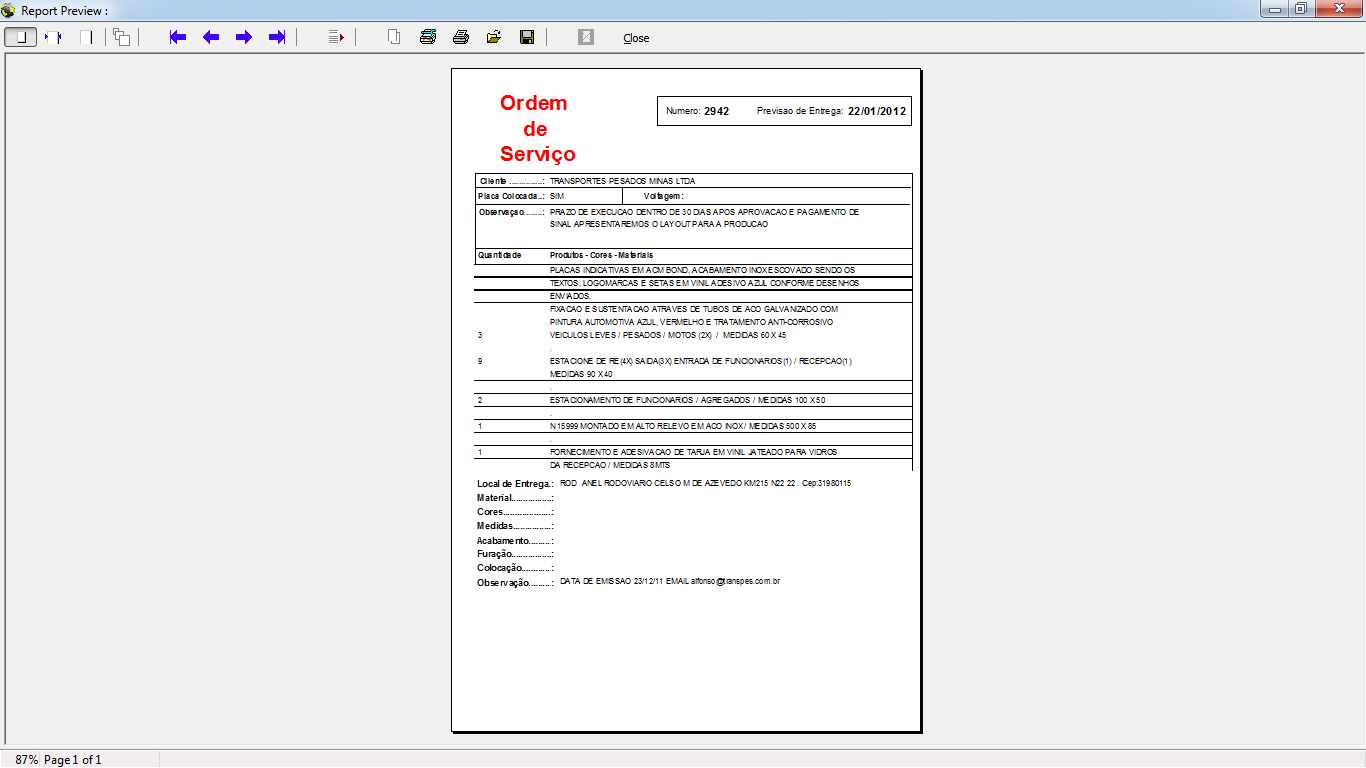Click the 'N 15999 MONTADO EM ALTO RELEVO' line
This screenshot has width=1366, height=768.
click(683, 426)
